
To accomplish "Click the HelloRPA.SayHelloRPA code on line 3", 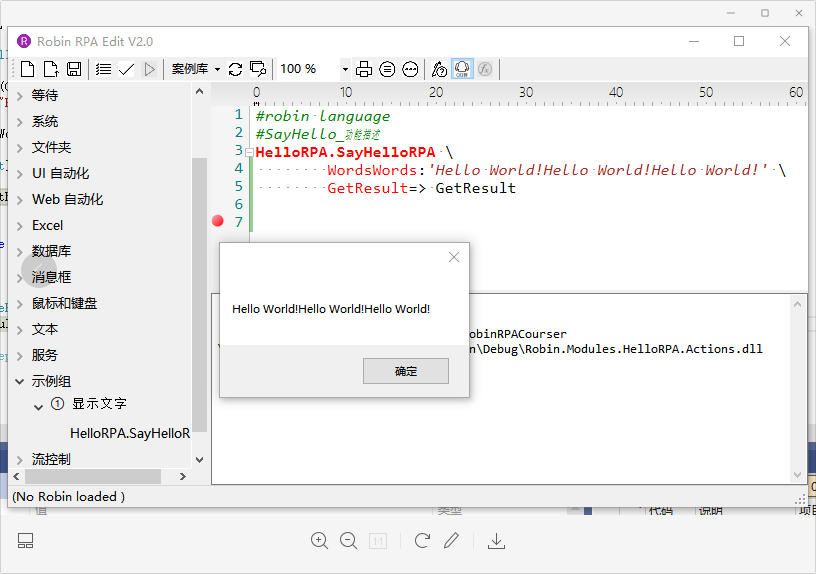I will click(345, 152).
